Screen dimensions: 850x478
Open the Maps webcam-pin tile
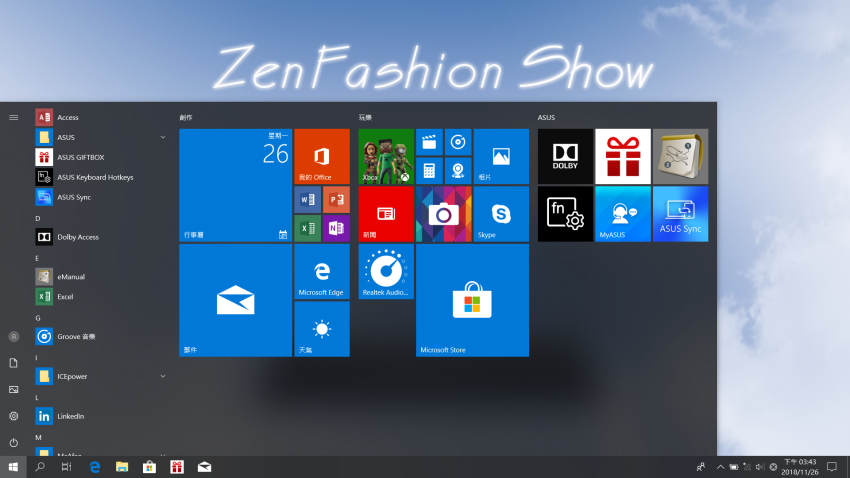coord(458,171)
